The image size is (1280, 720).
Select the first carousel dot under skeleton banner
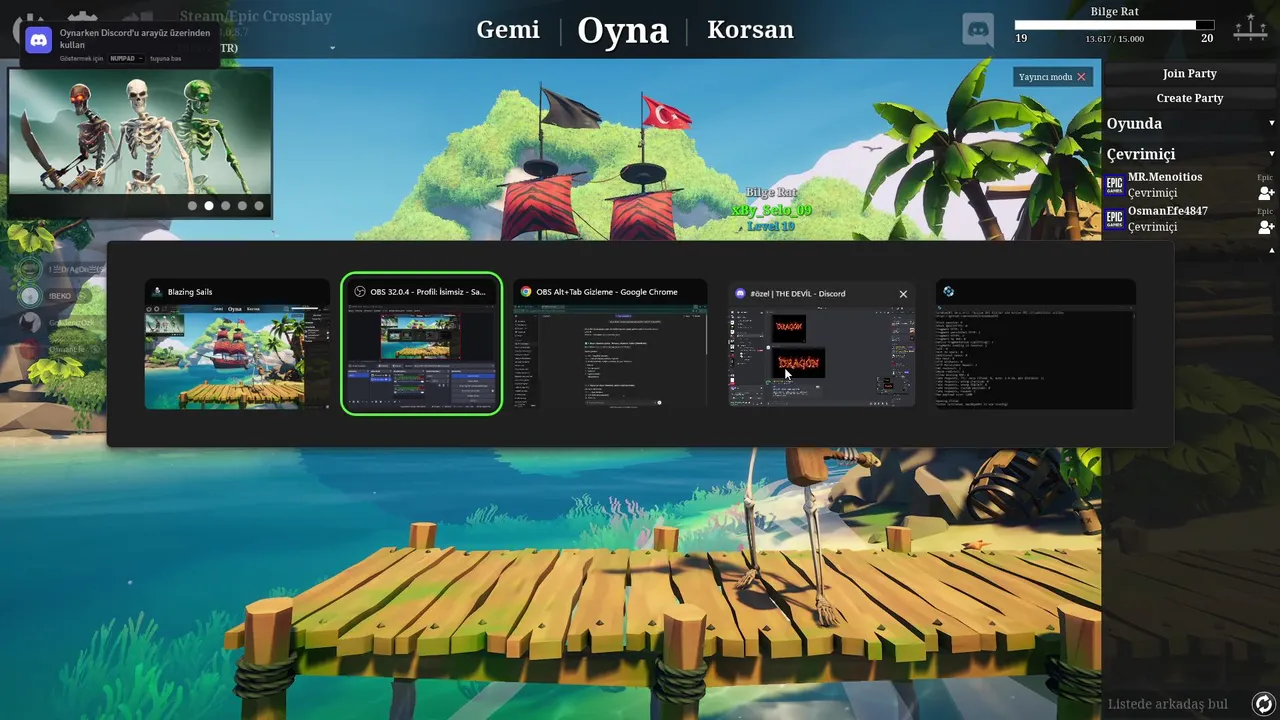click(x=192, y=206)
